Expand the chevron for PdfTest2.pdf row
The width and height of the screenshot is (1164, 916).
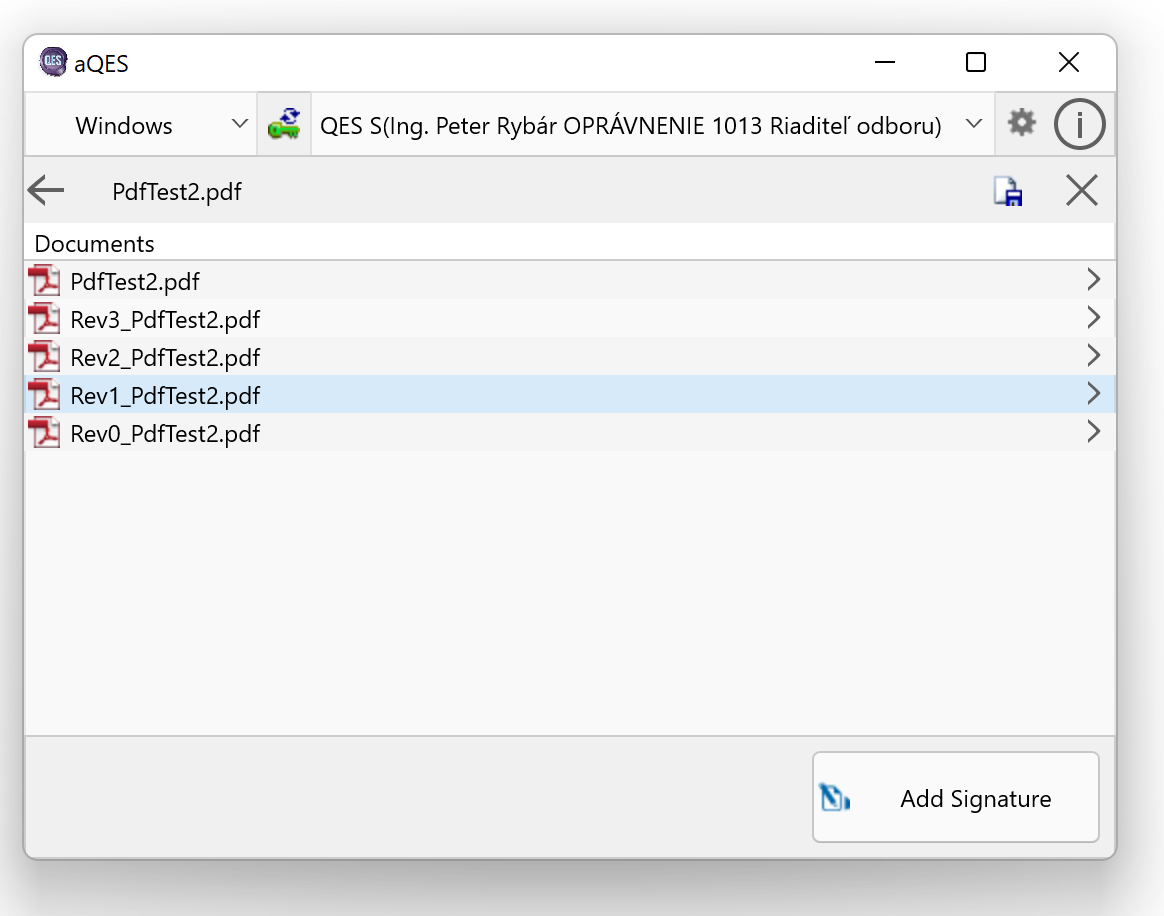[x=1093, y=279]
